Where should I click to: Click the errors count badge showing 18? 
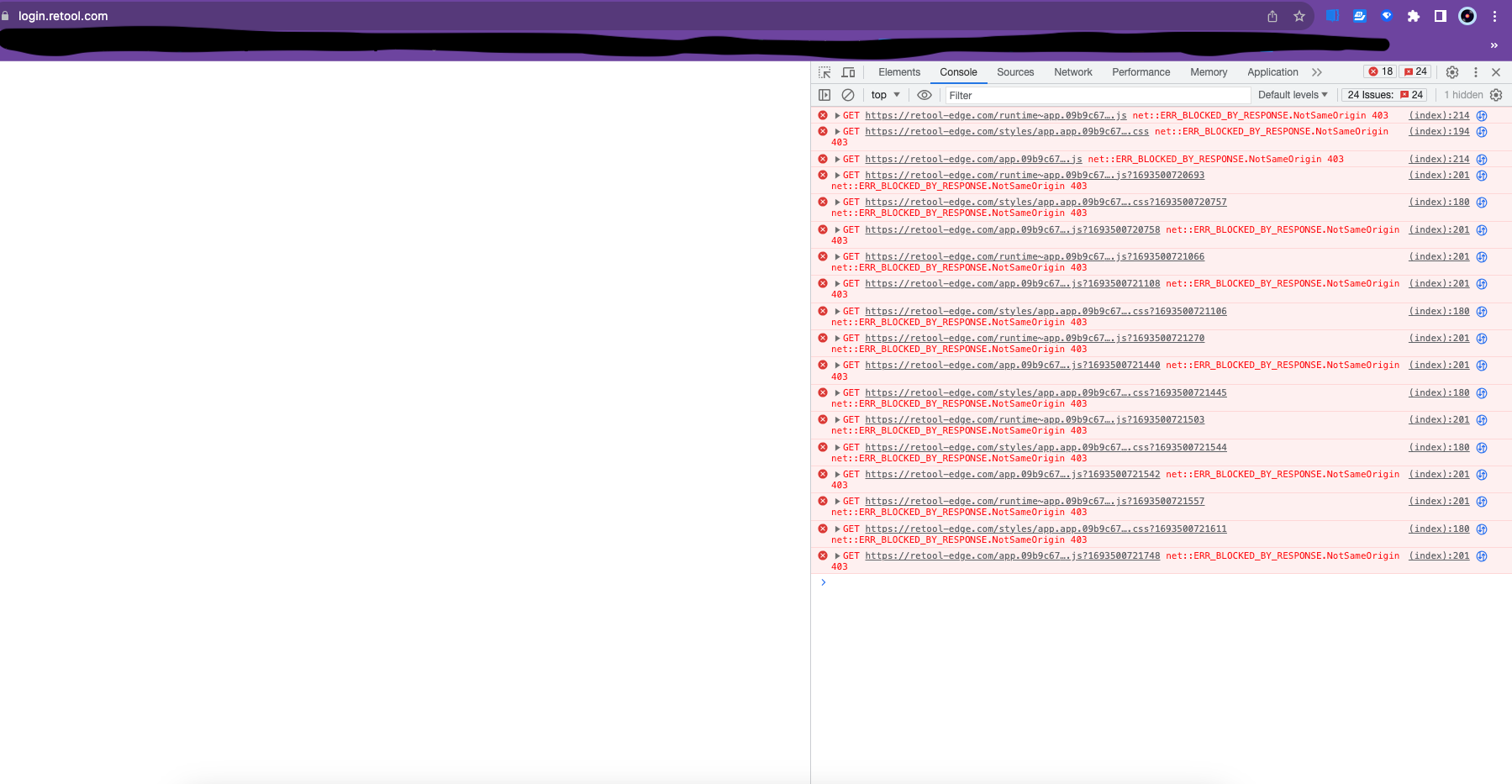pos(1379,71)
